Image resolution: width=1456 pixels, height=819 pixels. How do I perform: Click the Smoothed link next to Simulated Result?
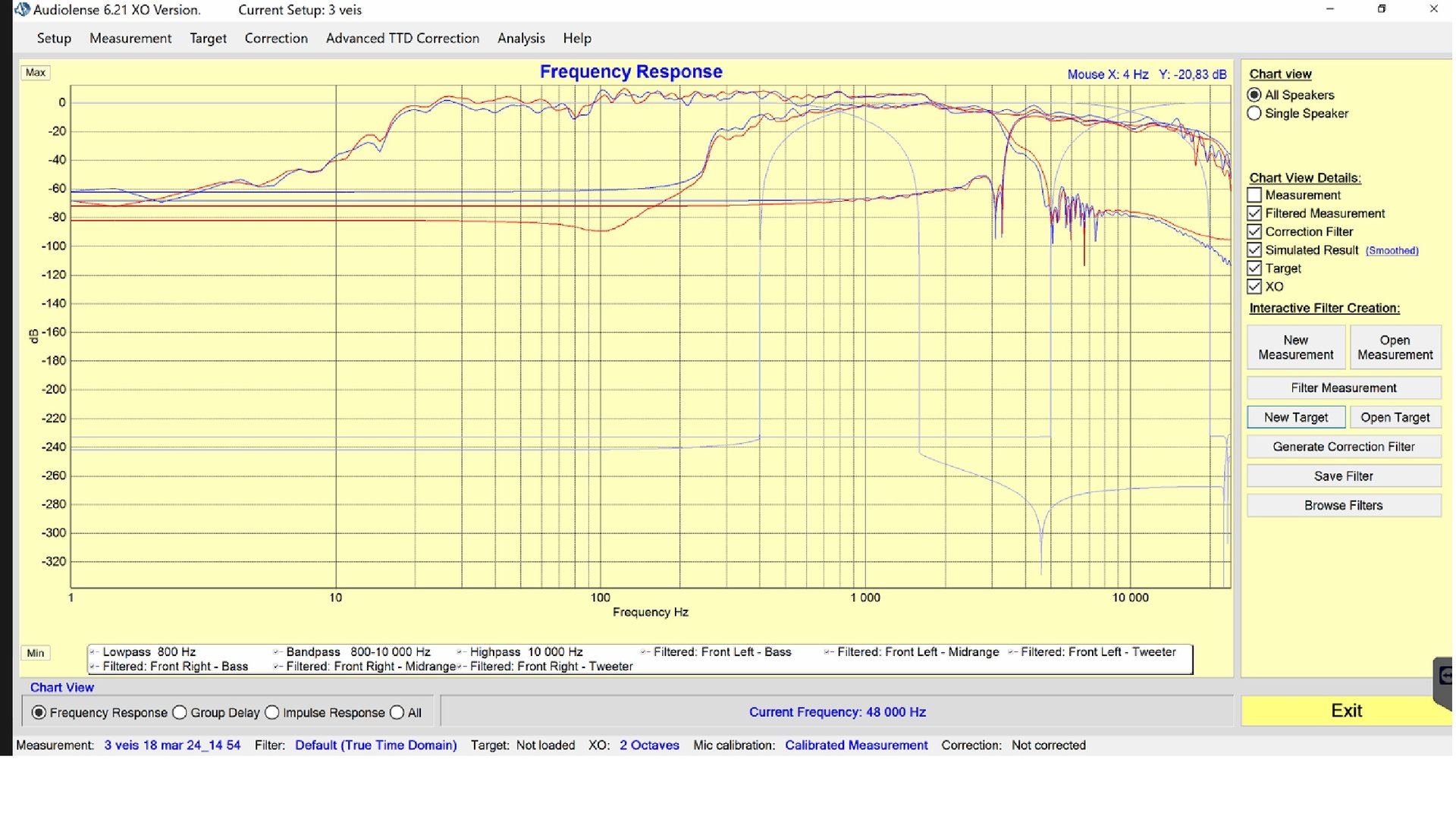pyautogui.click(x=1392, y=251)
